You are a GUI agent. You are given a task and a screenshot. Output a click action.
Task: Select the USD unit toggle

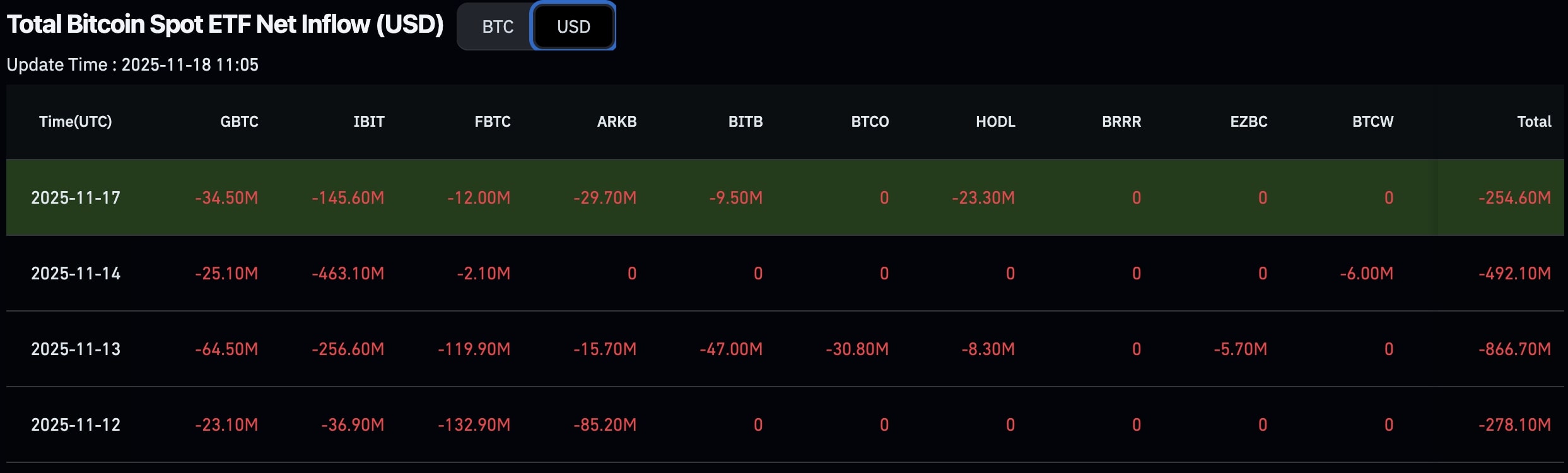click(573, 26)
